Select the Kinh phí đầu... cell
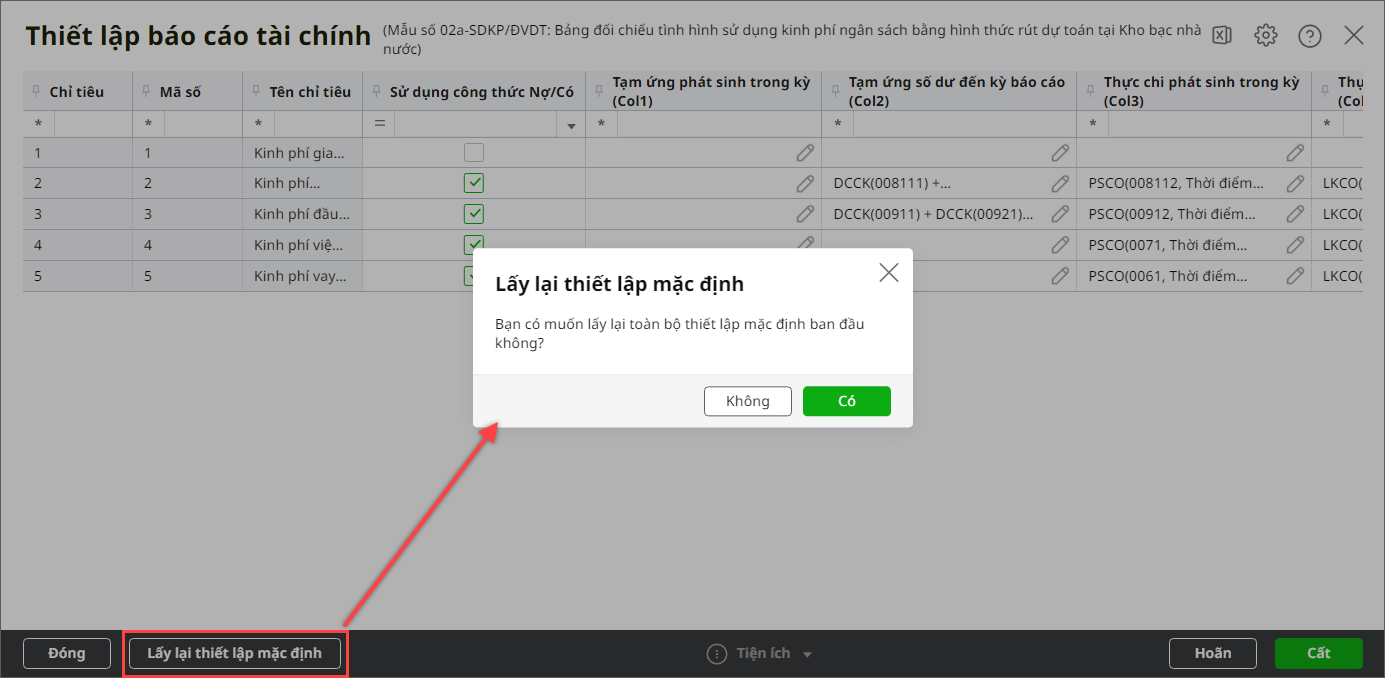Viewport: 1385px width, 678px height. point(302,214)
